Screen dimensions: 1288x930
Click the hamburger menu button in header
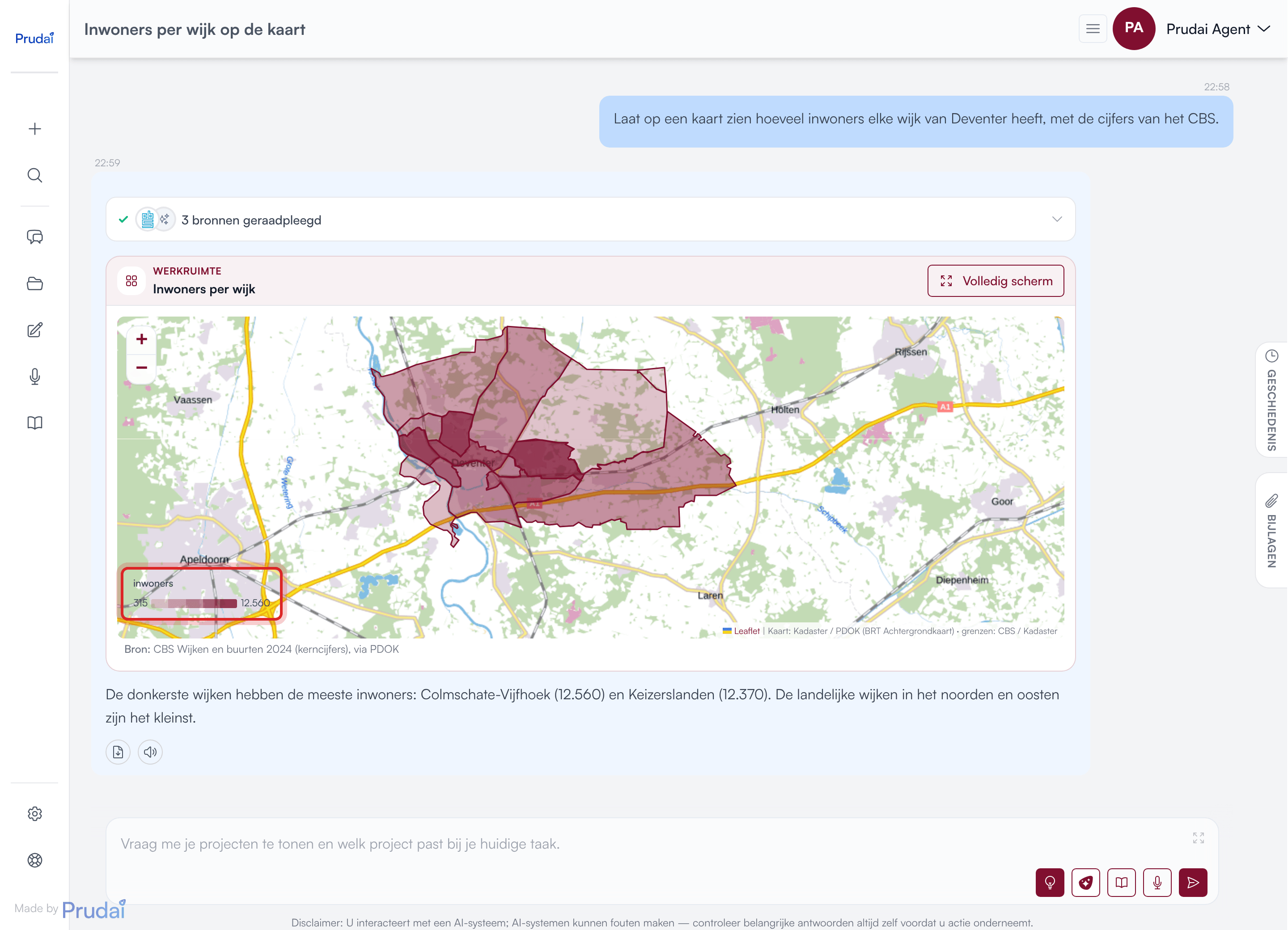[1093, 28]
